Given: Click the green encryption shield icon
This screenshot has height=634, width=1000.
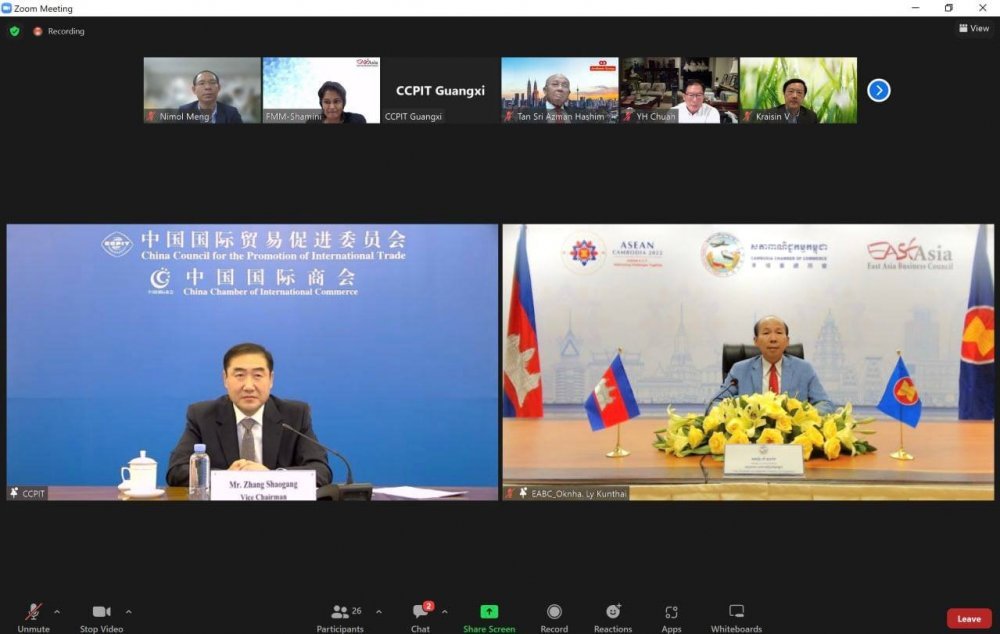Looking at the screenshot, I should 14,31.
